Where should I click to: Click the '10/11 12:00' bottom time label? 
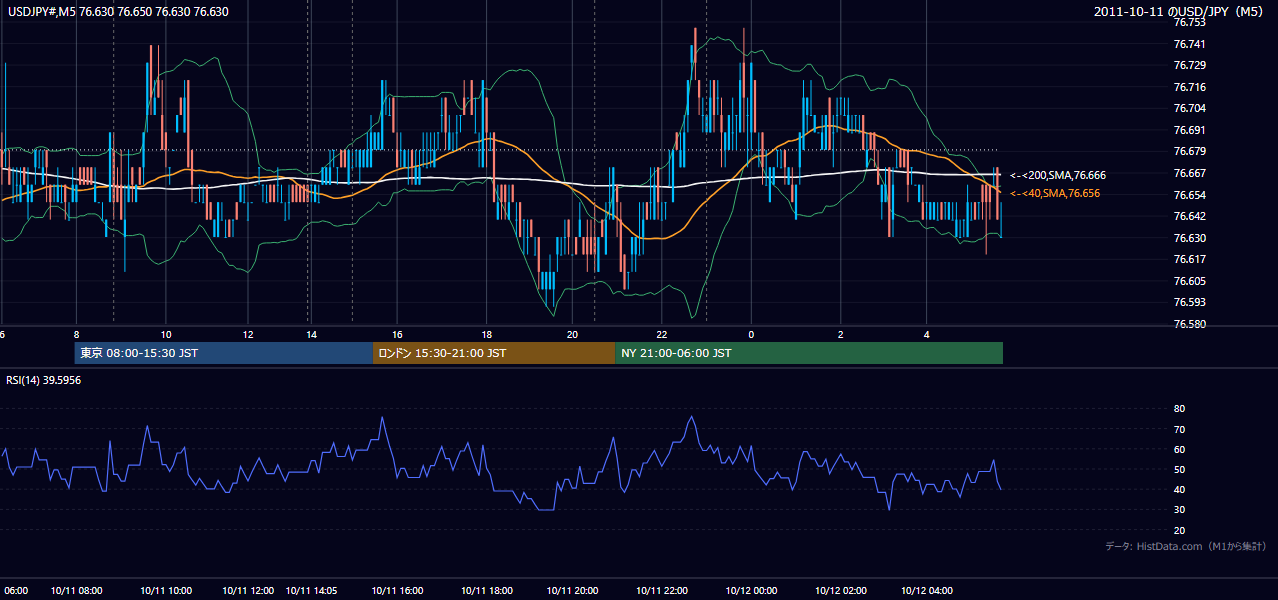pyautogui.click(x=248, y=591)
